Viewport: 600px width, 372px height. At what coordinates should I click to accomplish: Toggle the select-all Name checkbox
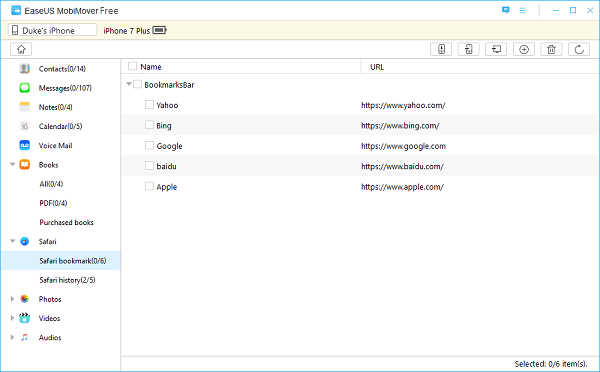(x=132, y=66)
